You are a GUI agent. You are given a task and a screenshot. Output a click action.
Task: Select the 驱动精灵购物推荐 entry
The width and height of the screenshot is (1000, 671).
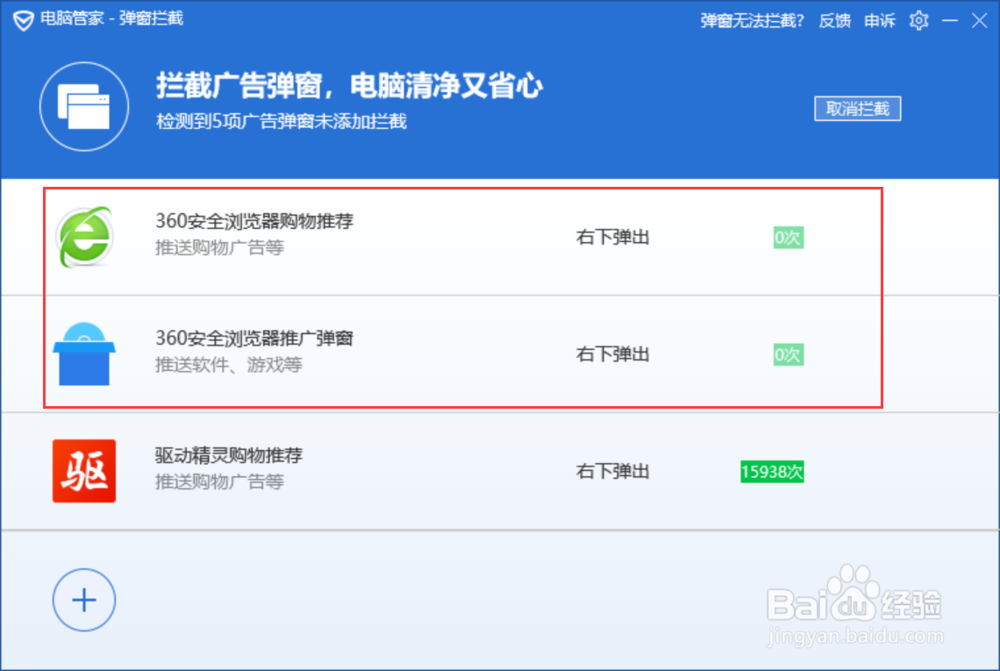[500, 471]
